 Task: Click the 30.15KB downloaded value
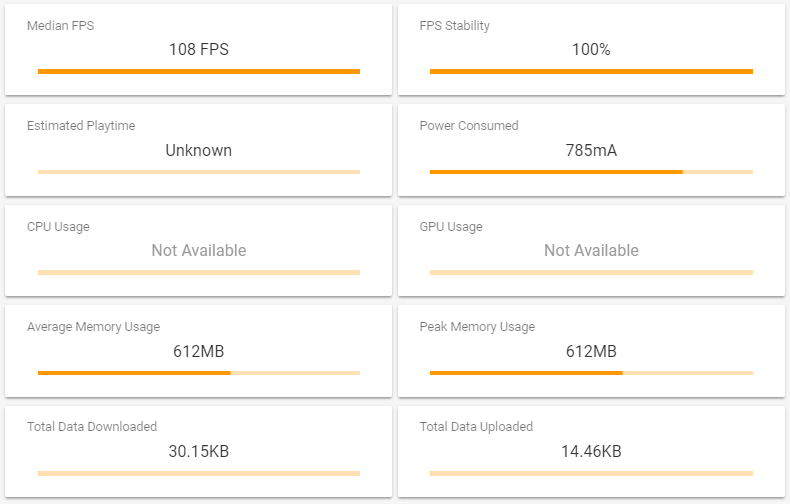click(199, 451)
